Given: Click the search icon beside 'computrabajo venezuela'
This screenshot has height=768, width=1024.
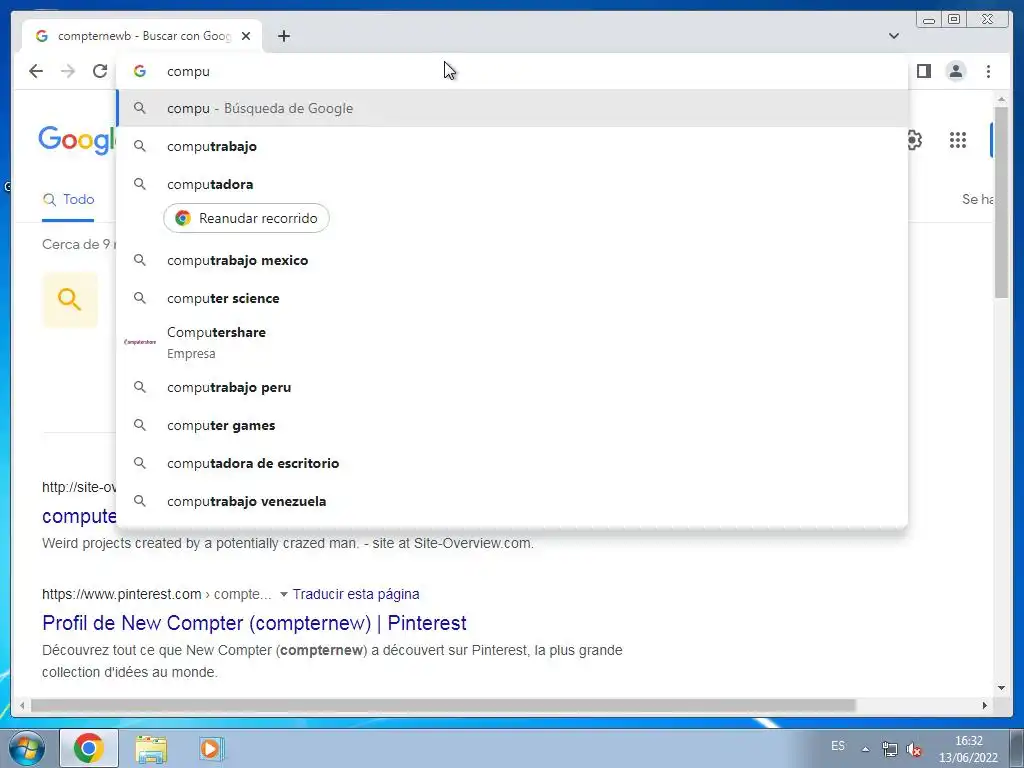Looking at the screenshot, I should (140, 501).
